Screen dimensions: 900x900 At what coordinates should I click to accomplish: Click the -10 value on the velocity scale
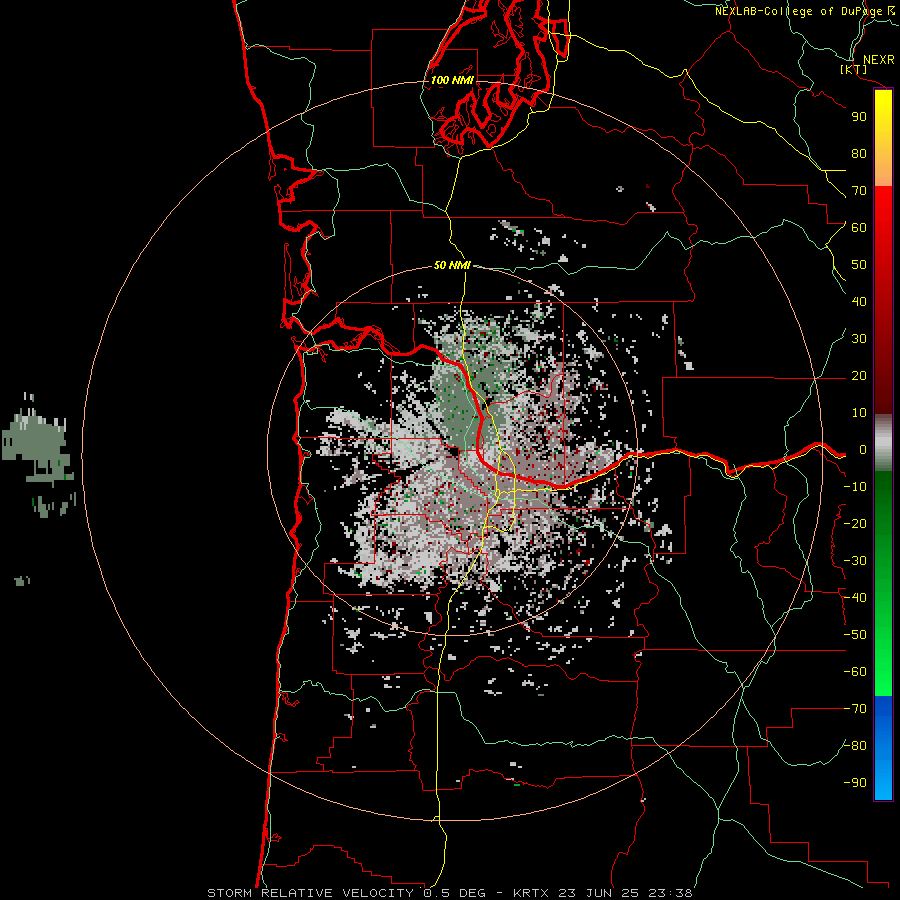point(855,487)
